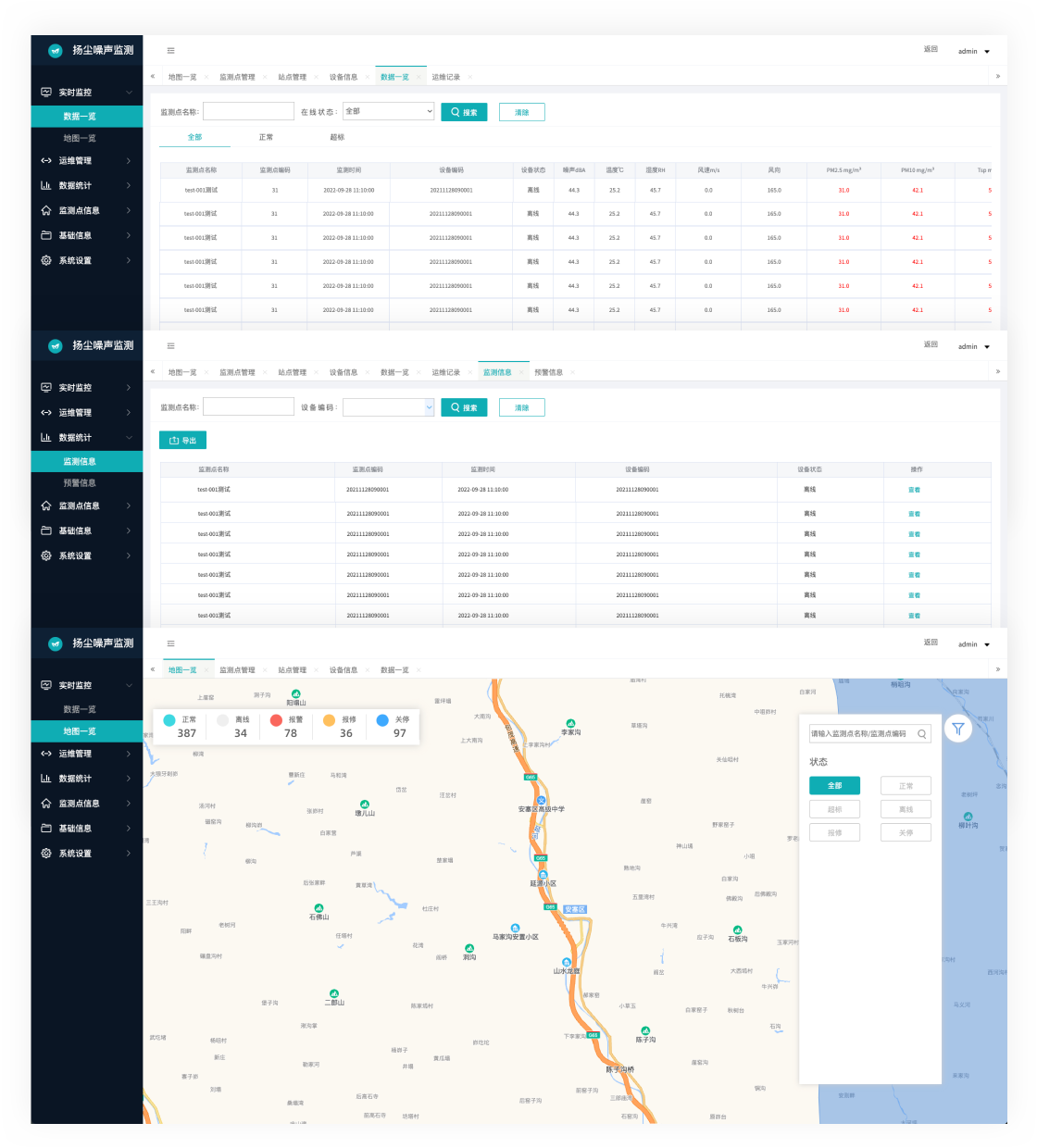Click the app logo in the top panel
The height and width of the screenshot is (1148, 1037).
[56, 51]
